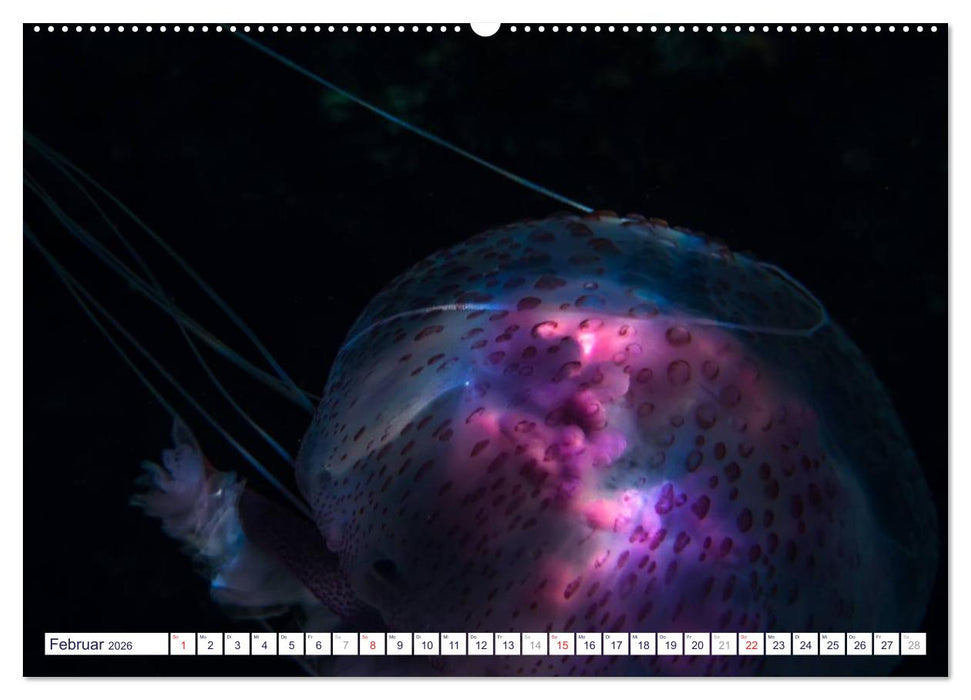Screen dimensions: 971x700
Task: Select date 5 in the calendar row
Action: click(x=291, y=645)
